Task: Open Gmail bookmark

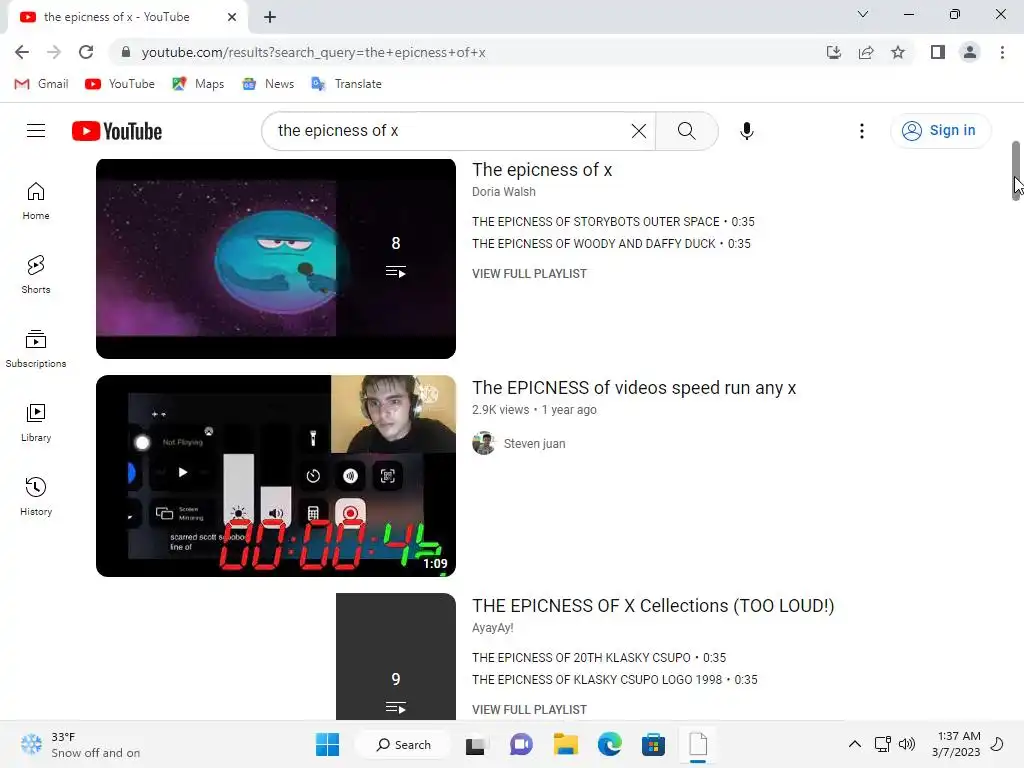Action: pos(41,84)
